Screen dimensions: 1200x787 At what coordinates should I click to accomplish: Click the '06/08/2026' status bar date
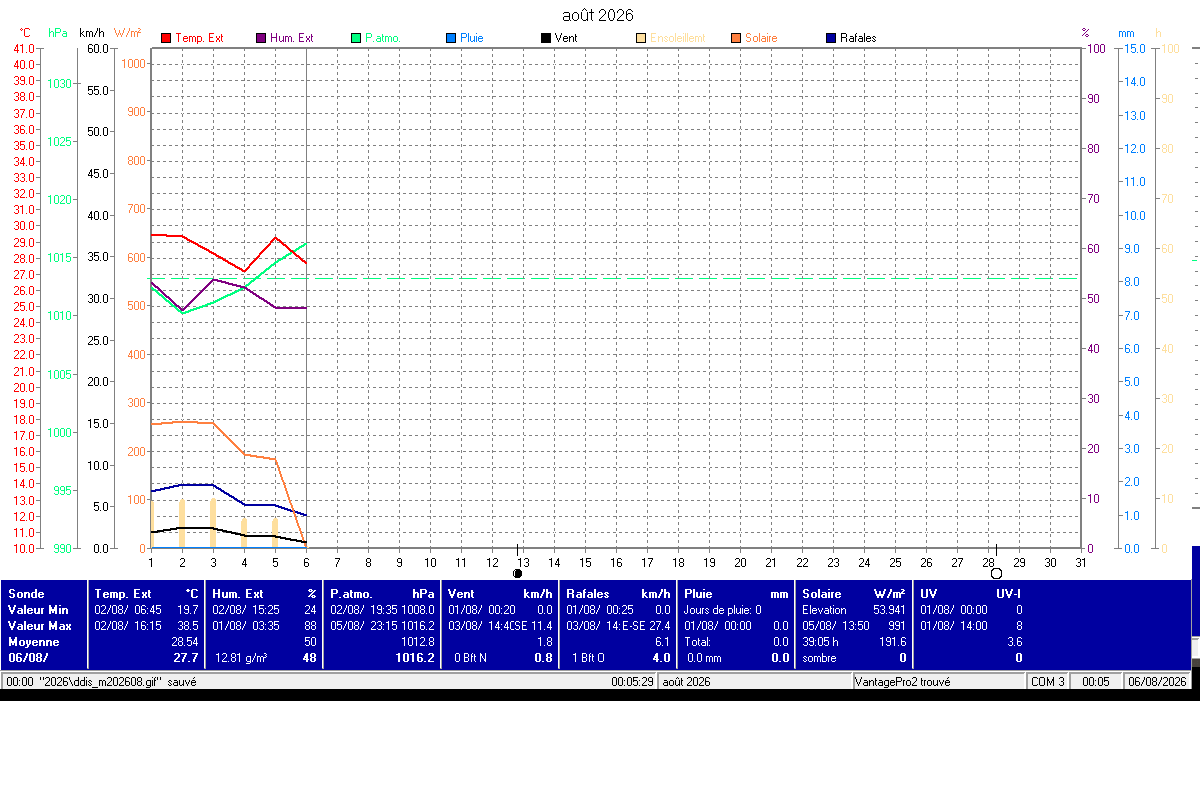[x=1157, y=682]
